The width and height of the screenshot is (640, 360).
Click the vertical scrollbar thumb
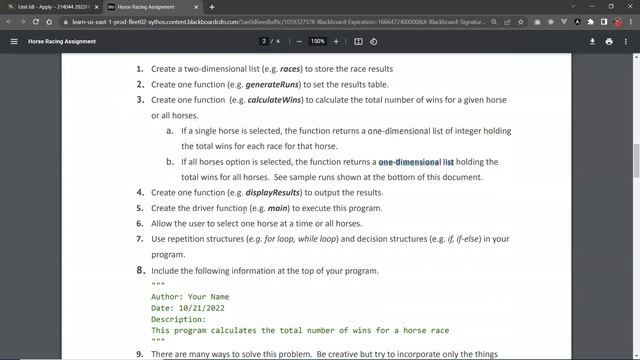[x=636, y=160]
